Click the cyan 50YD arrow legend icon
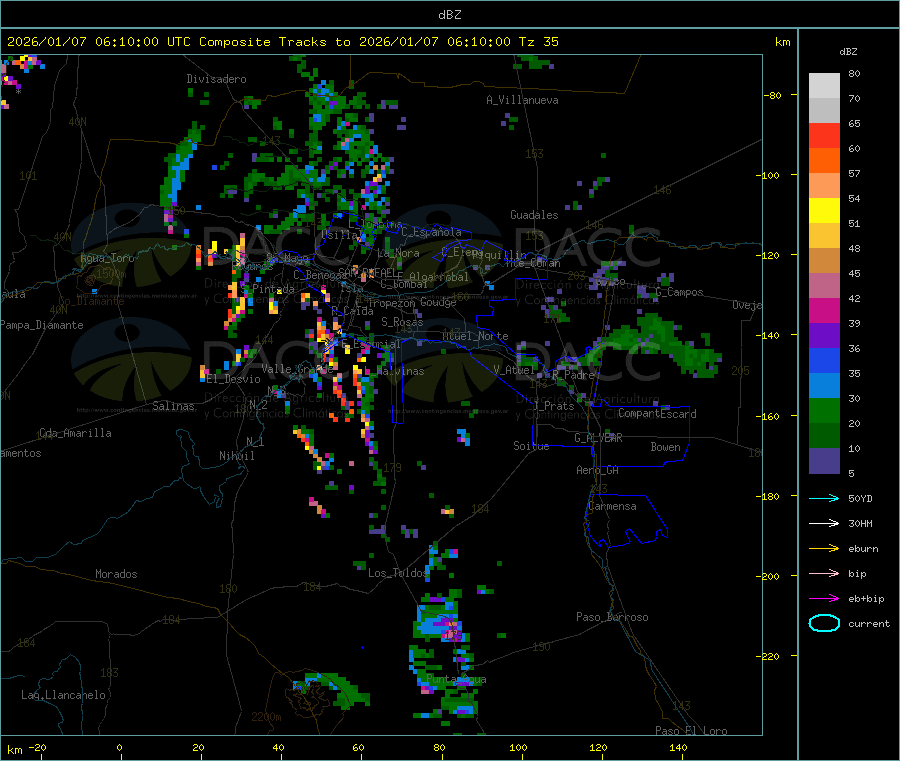900x761 pixels. [824, 498]
